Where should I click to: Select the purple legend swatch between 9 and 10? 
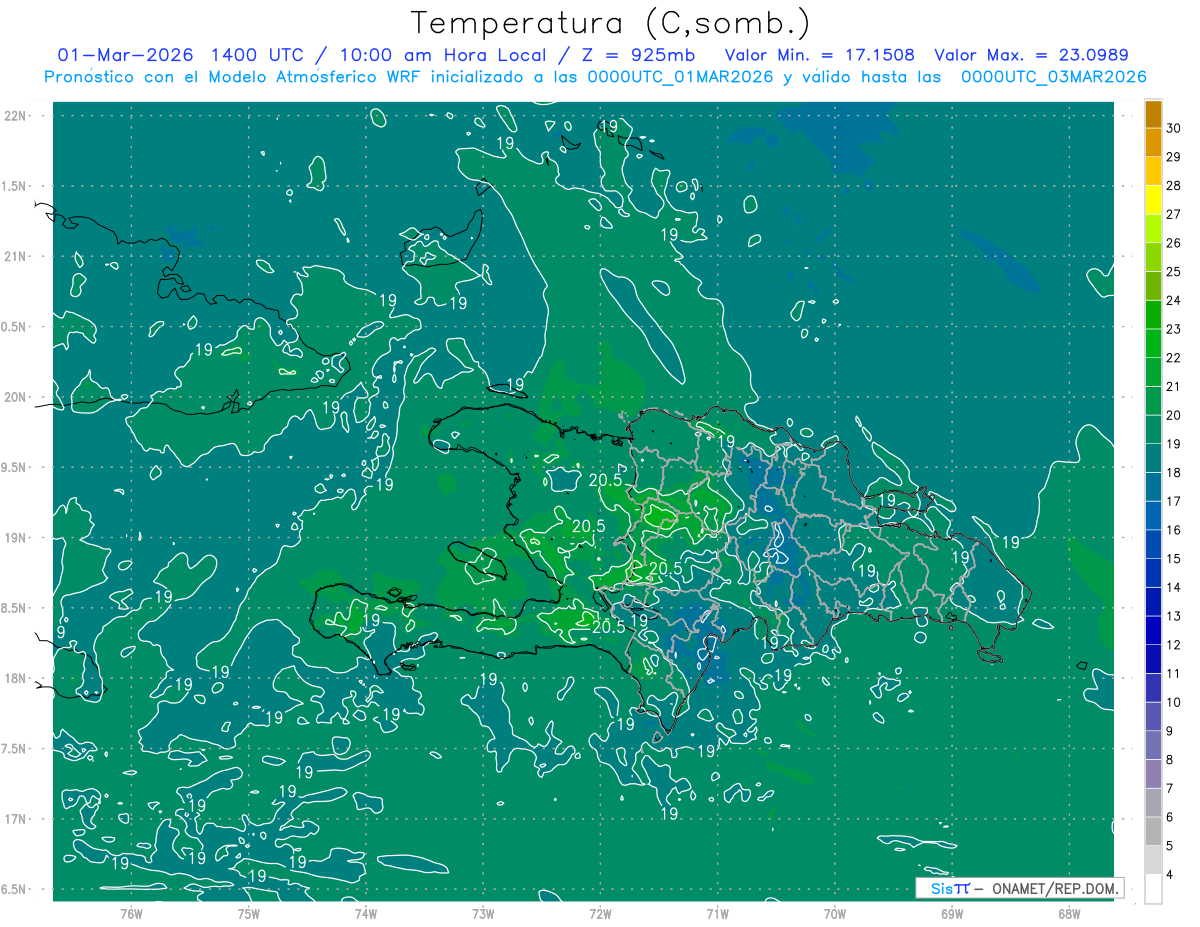(x=1153, y=717)
